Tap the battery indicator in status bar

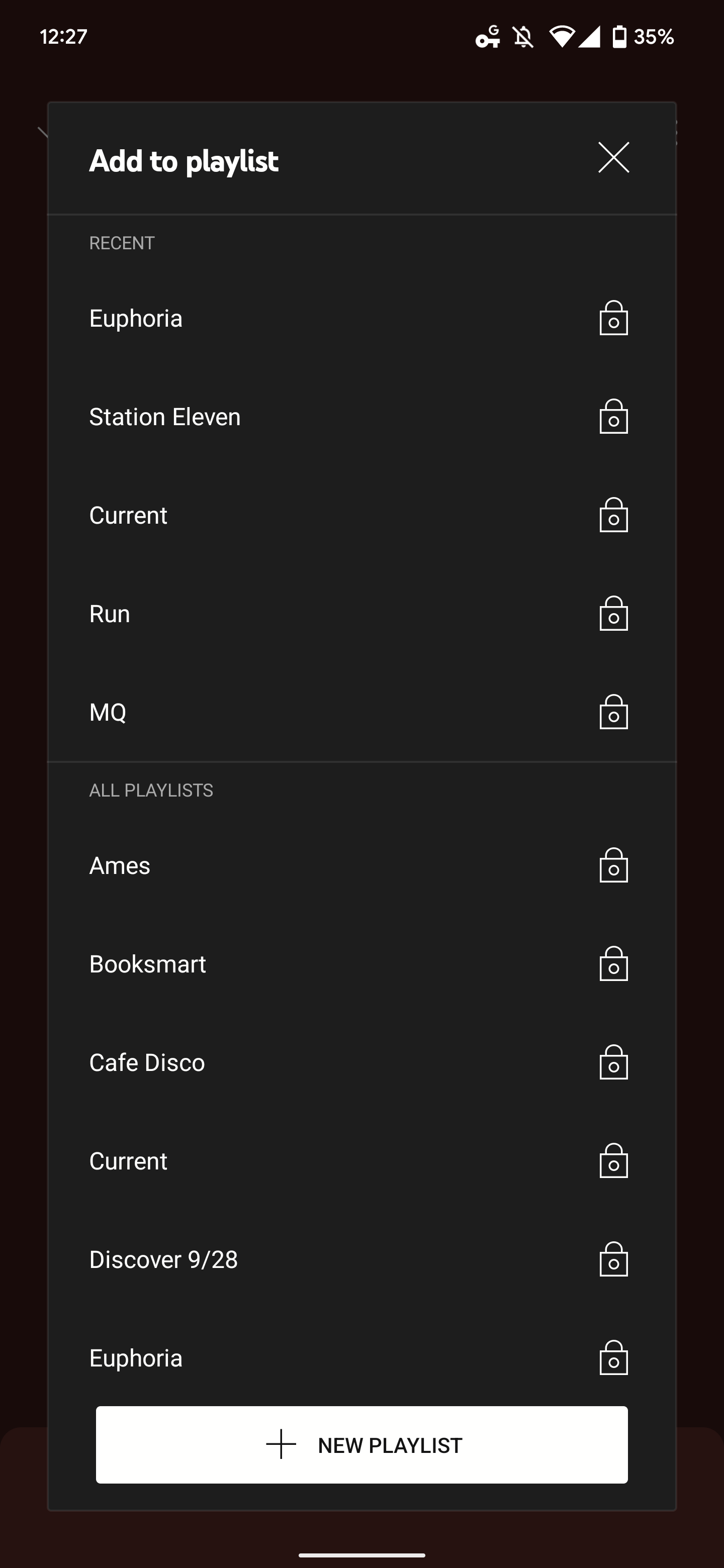pos(619,37)
